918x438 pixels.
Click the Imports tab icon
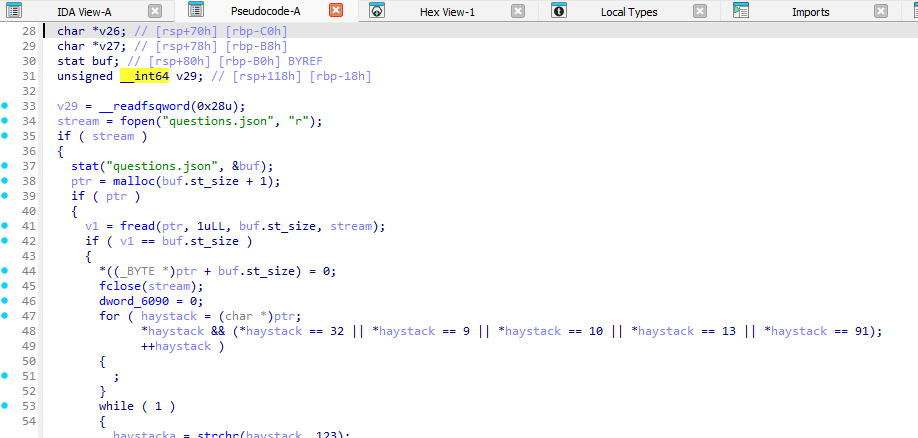[741, 12]
